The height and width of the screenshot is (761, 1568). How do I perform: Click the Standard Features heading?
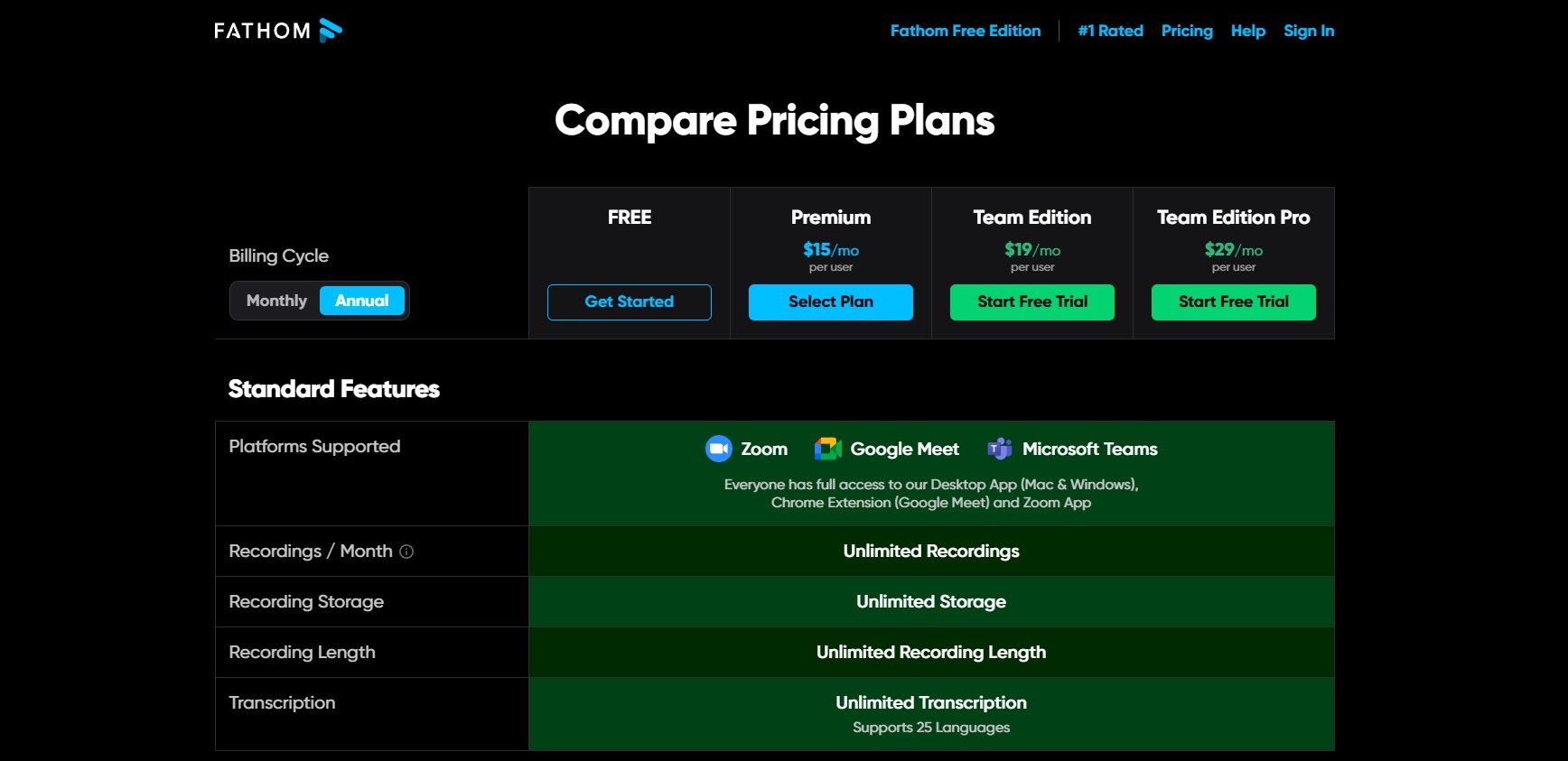(334, 389)
